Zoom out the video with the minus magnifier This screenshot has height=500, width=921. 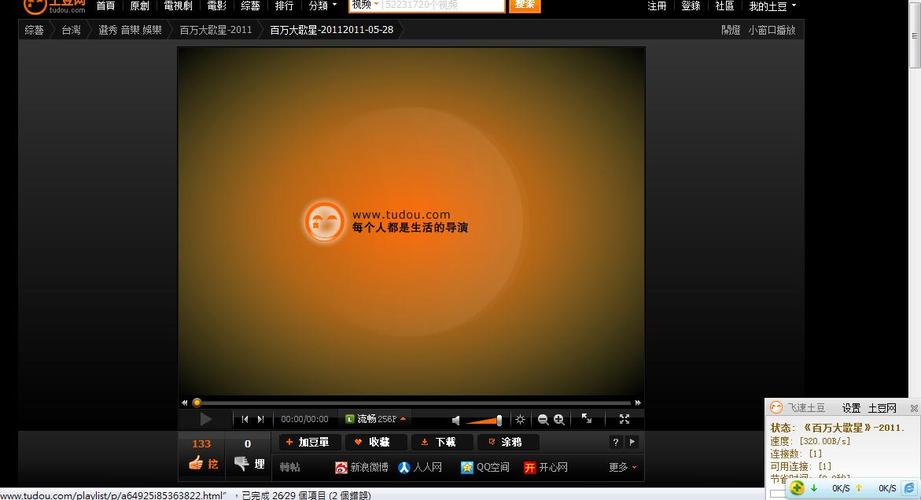coord(543,420)
